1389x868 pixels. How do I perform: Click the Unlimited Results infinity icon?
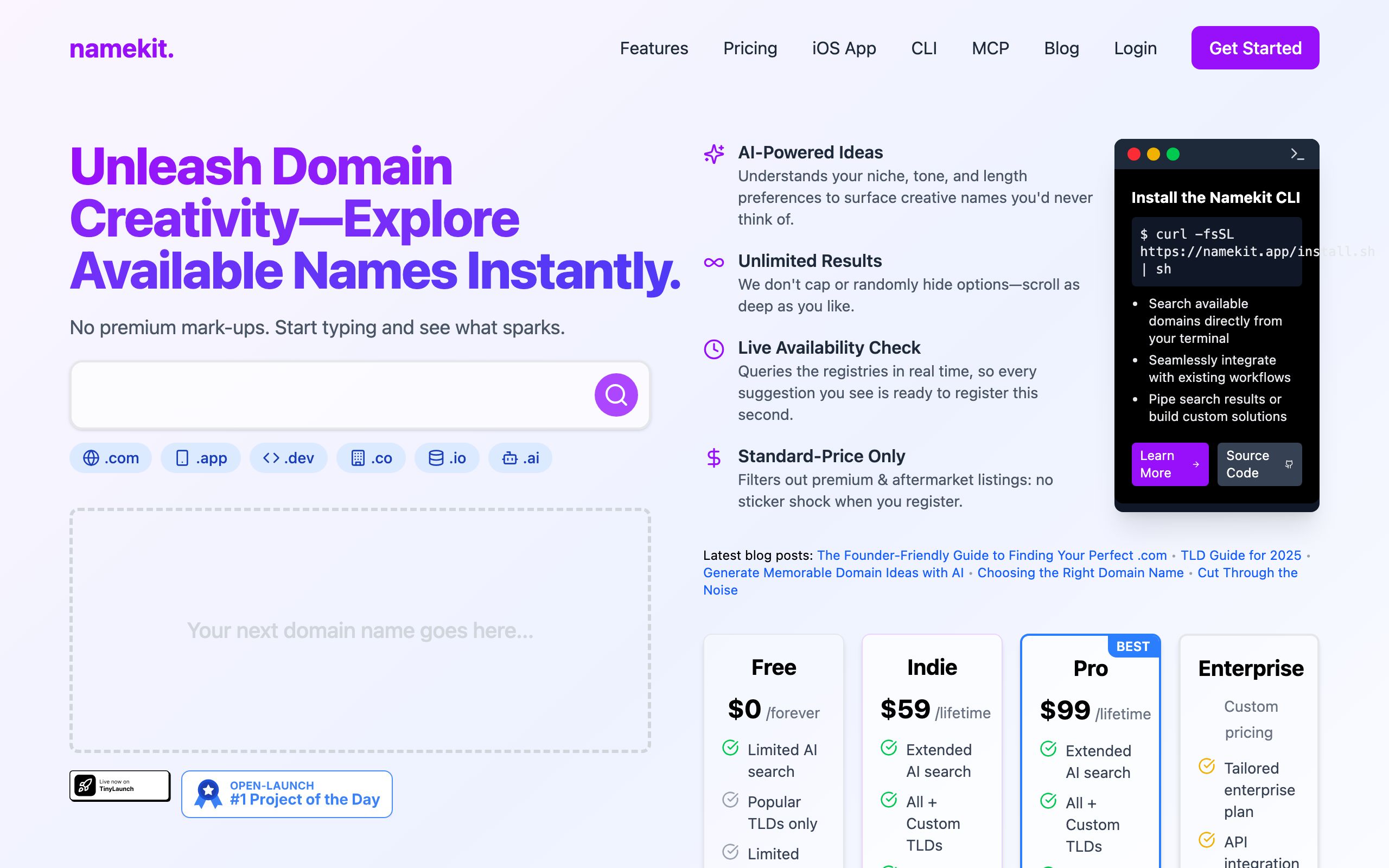coord(714,263)
